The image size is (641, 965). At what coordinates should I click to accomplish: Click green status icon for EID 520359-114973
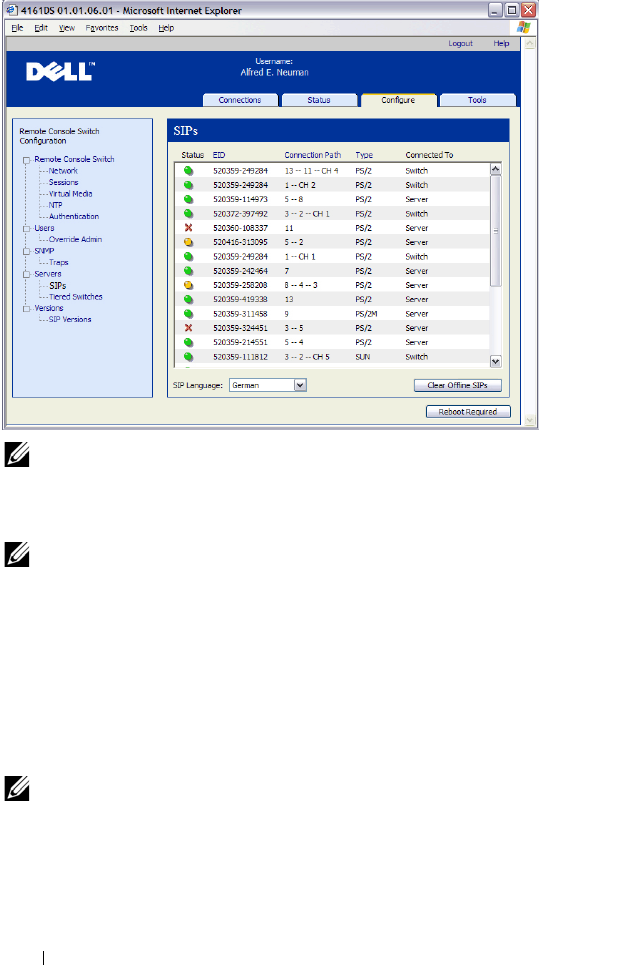(189, 199)
